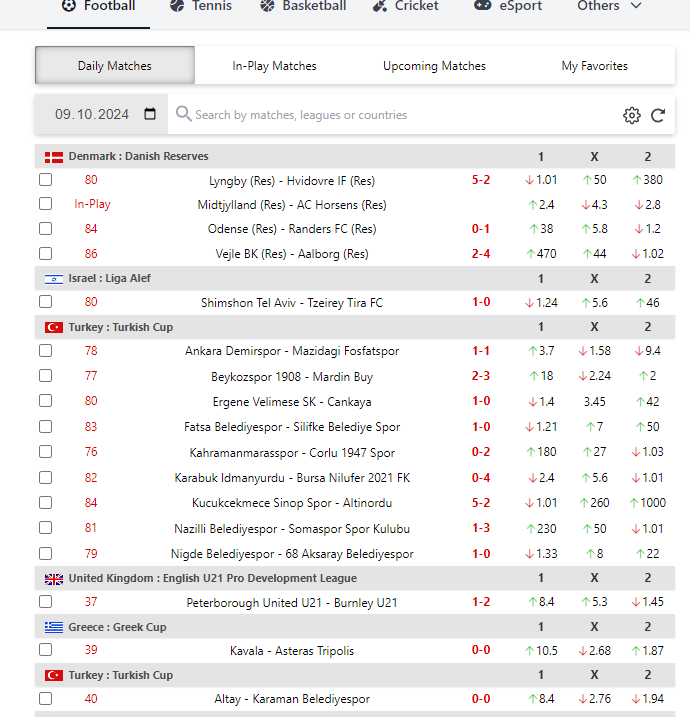This screenshot has height=717, width=690.
Task: Click the tennis ball icon
Action: pyautogui.click(x=177, y=5)
